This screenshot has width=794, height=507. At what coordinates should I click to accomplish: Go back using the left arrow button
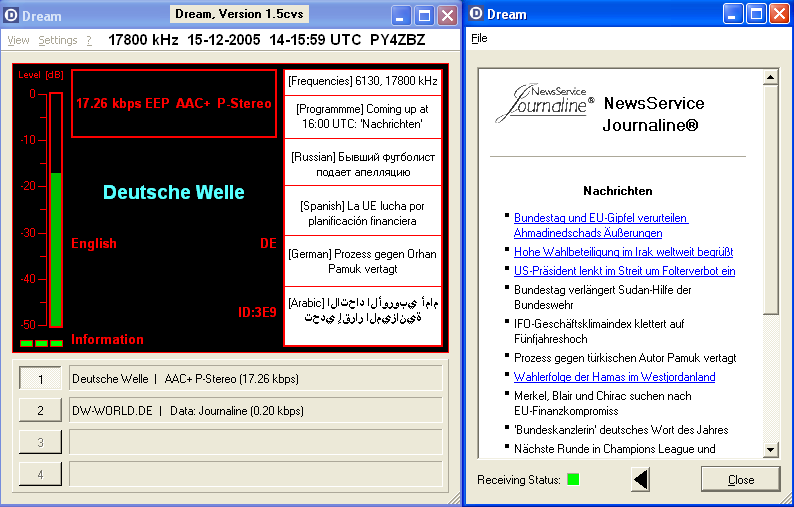(x=641, y=479)
